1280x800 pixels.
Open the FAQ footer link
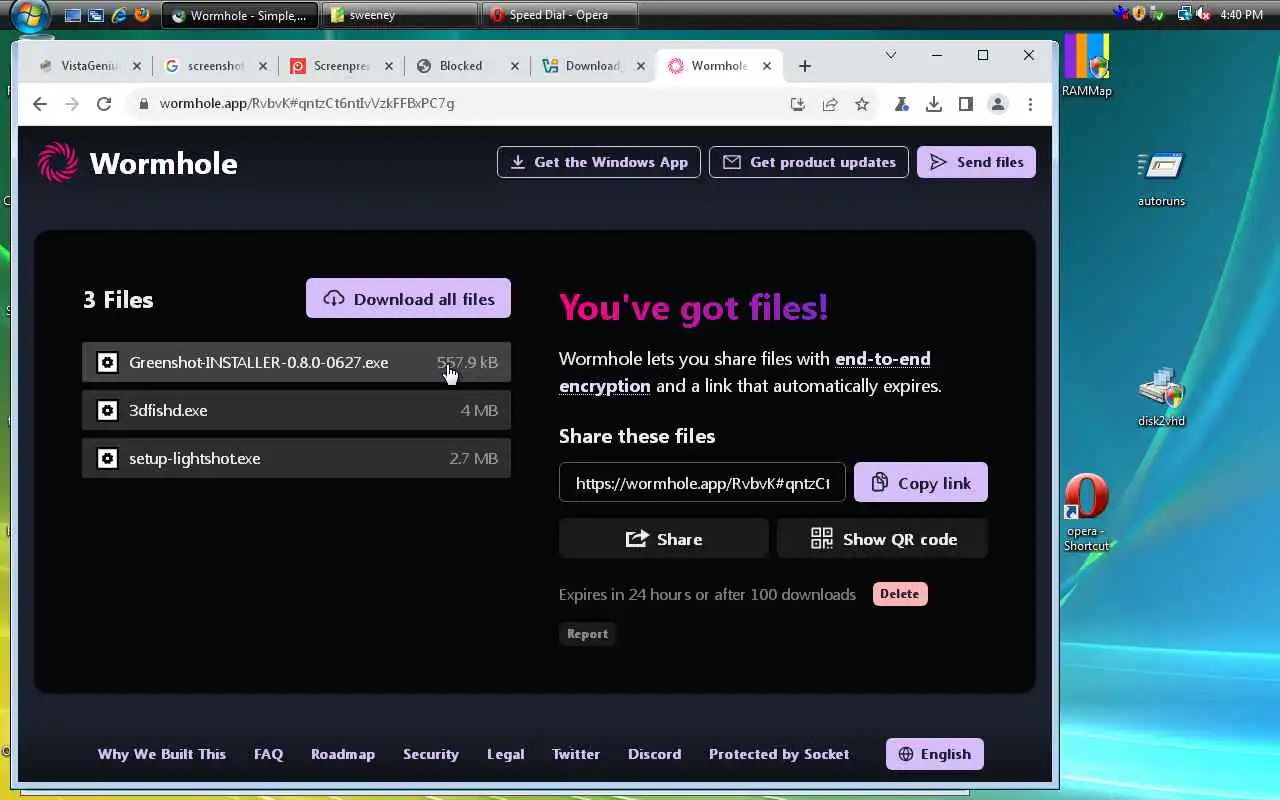[269, 754]
